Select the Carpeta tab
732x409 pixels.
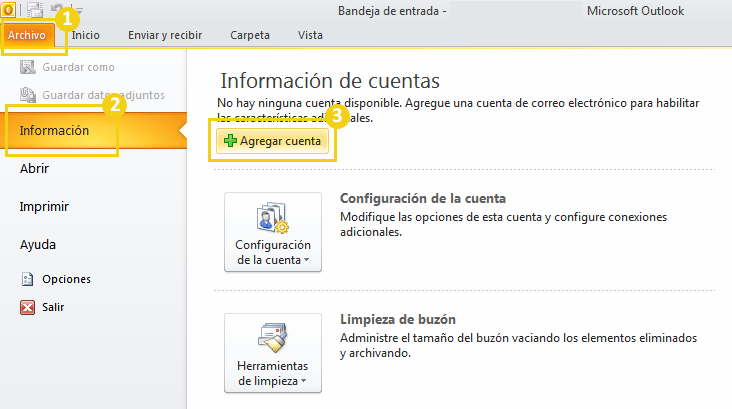(x=250, y=35)
